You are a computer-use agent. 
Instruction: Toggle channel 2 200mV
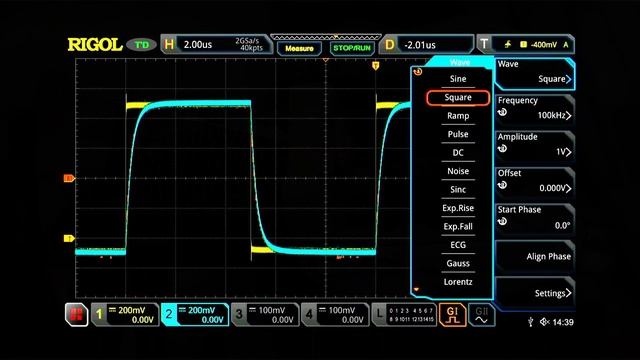(x=195, y=315)
